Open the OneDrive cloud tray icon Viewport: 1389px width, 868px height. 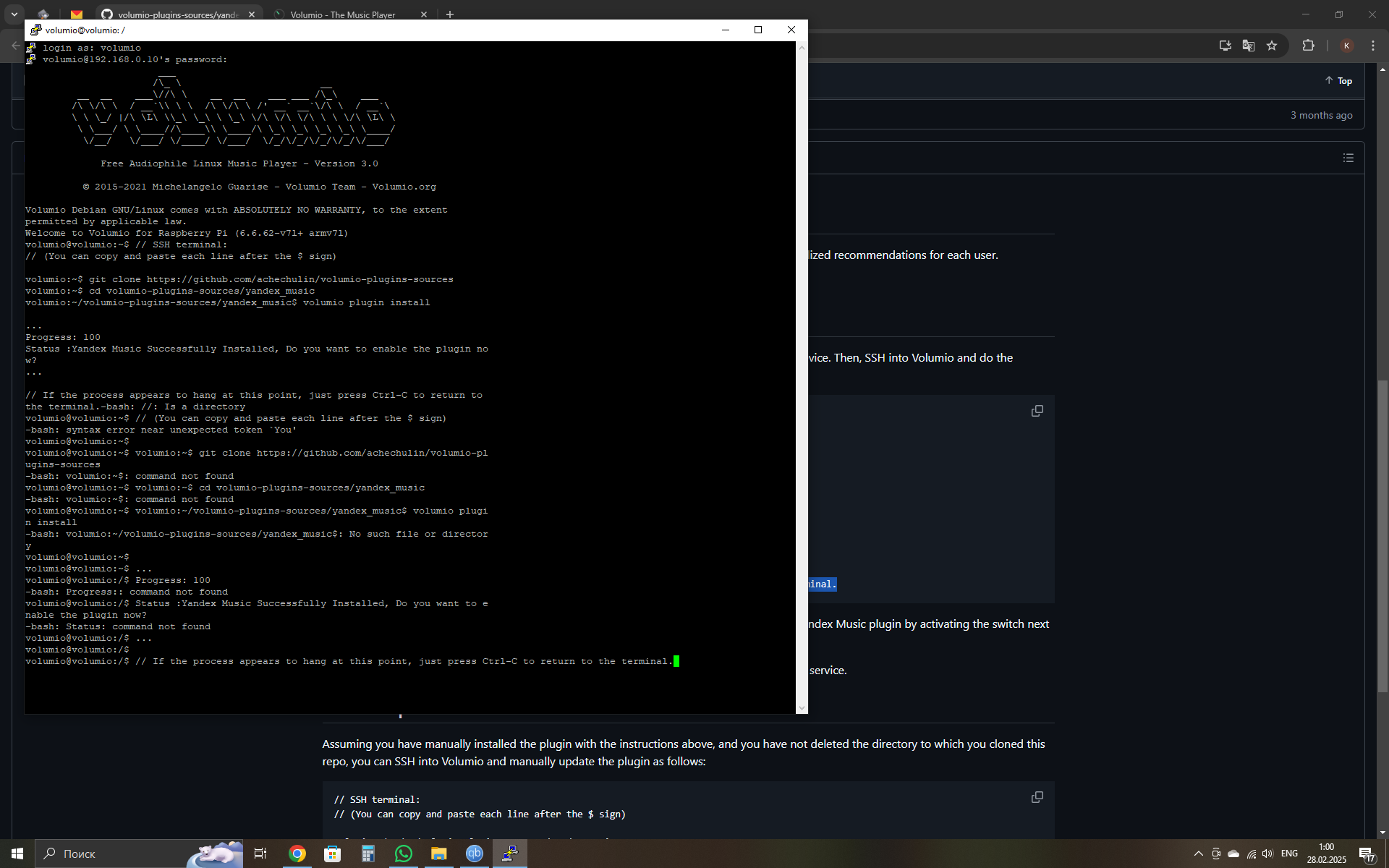click(1233, 854)
